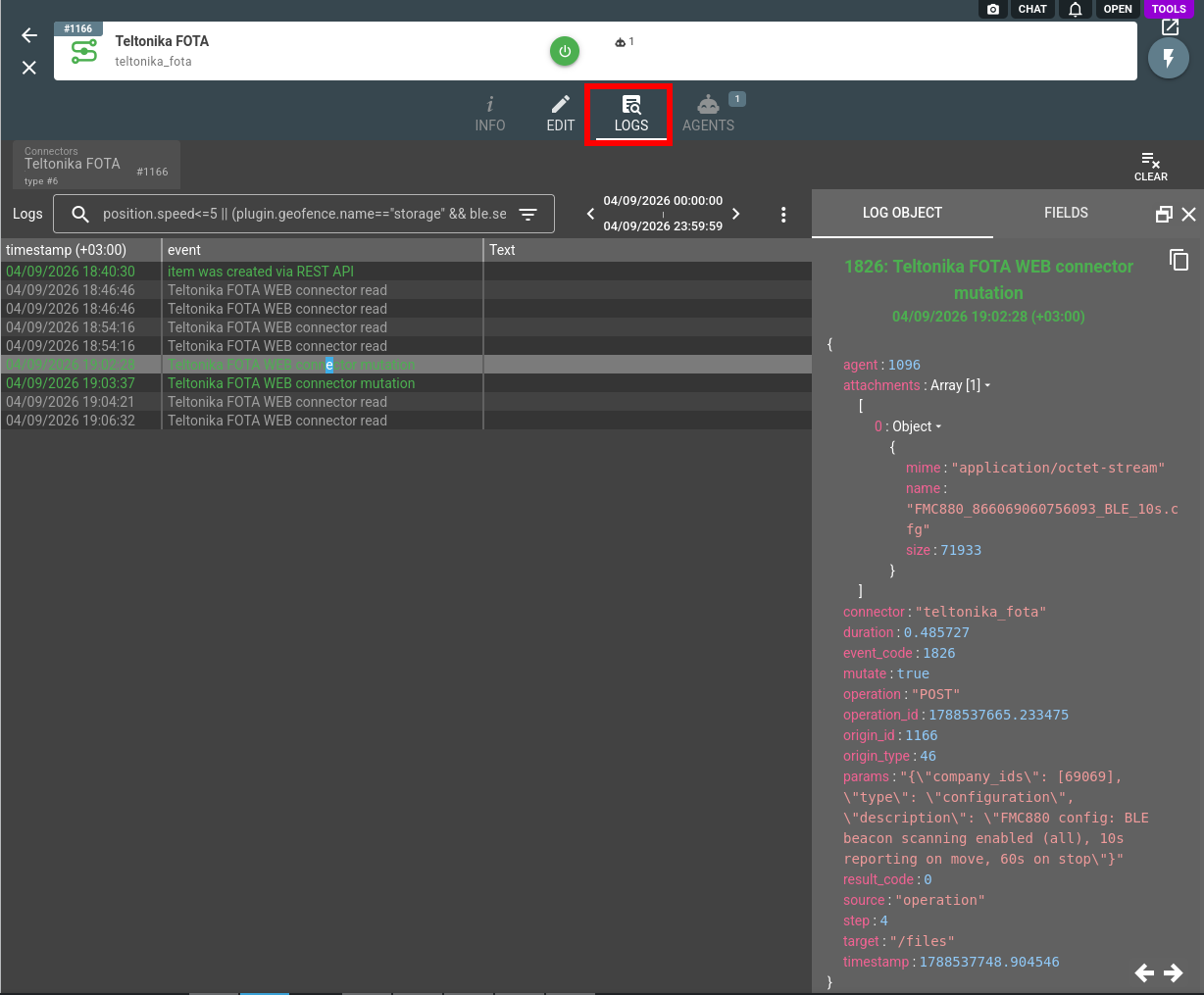Click the detach panel window icon
This screenshot has width=1204, height=995.
point(1164,214)
